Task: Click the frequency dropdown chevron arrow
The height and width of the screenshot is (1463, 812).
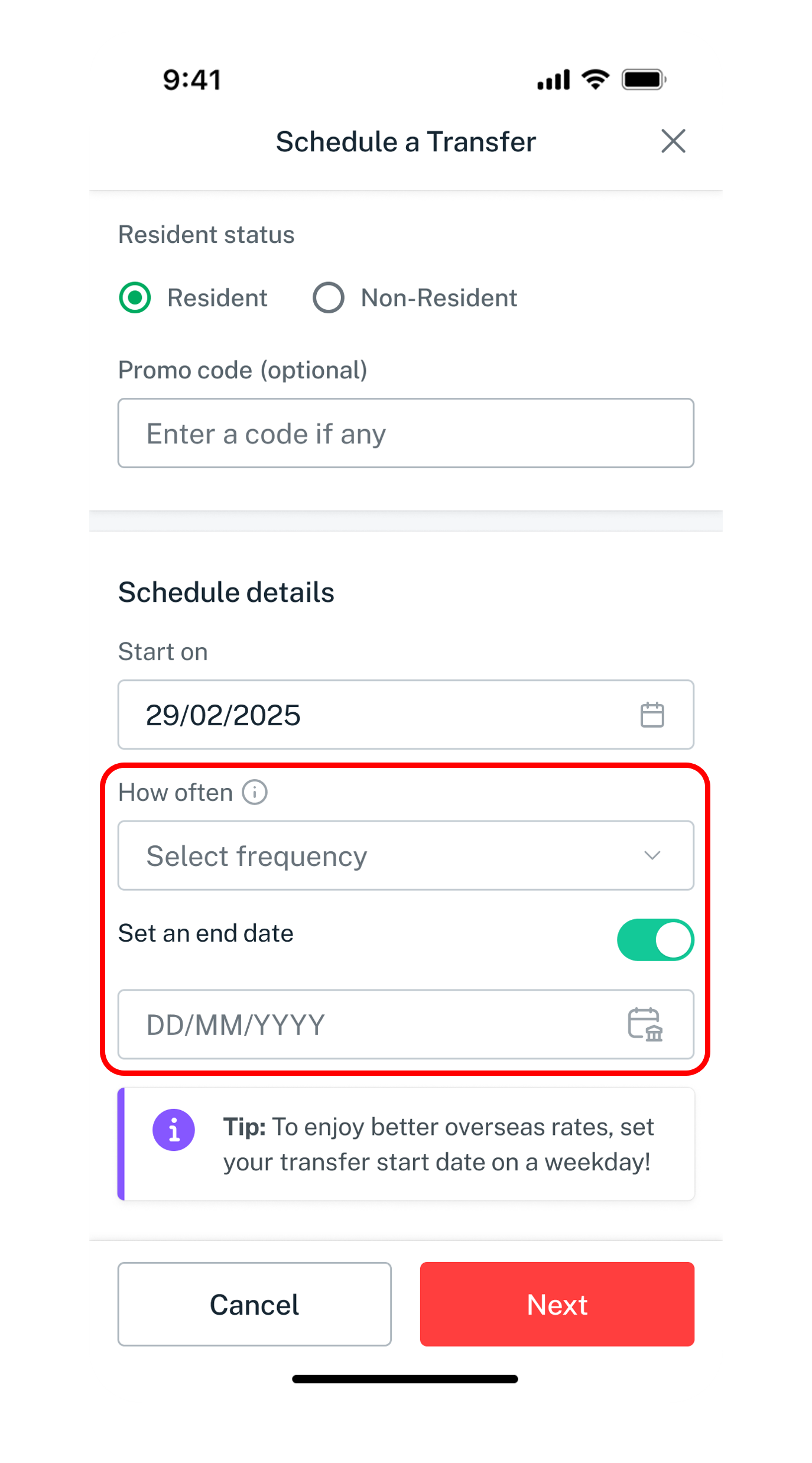Action: click(652, 855)
